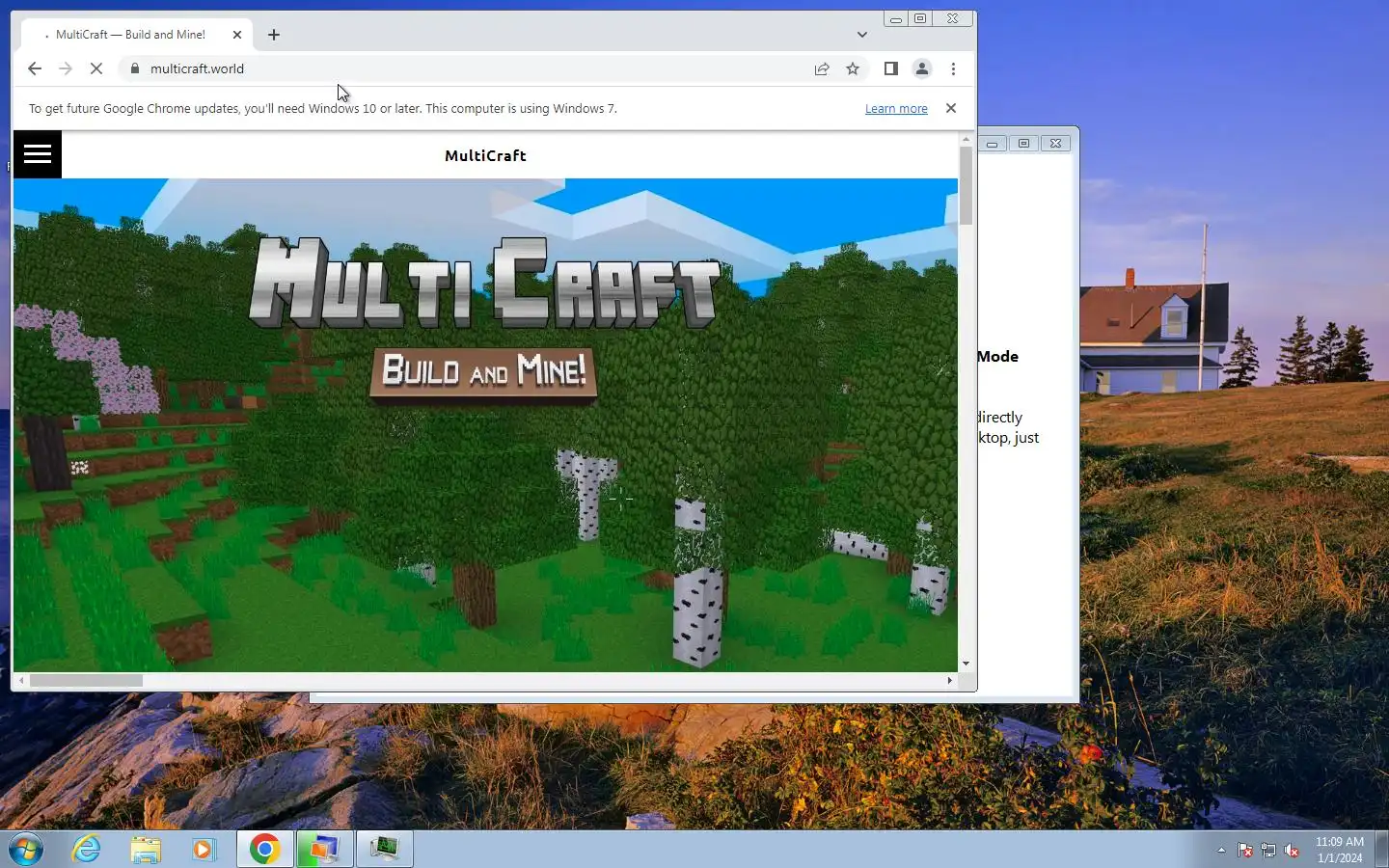This screenshot has height=868, width=1389.
Task: Open network status tray icon
Action: pyautogui.click(x=1268, y=851)
